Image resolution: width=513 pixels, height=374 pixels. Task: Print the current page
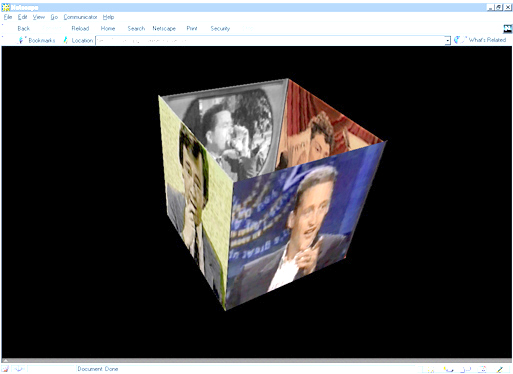[192, 29]
